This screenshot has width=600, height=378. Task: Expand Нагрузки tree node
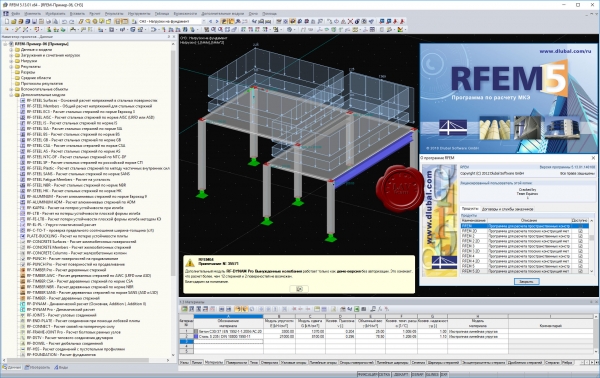pos(11,61)
